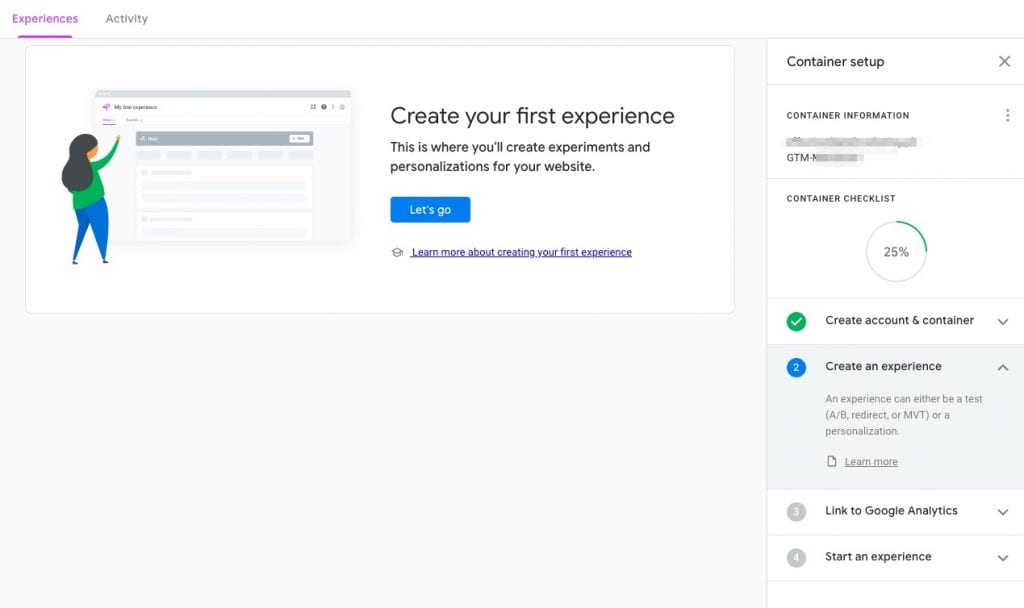Open the link about creating your first experience
Image resolution: width=1024 pixels, height=608 pixels.
[522, 252]
